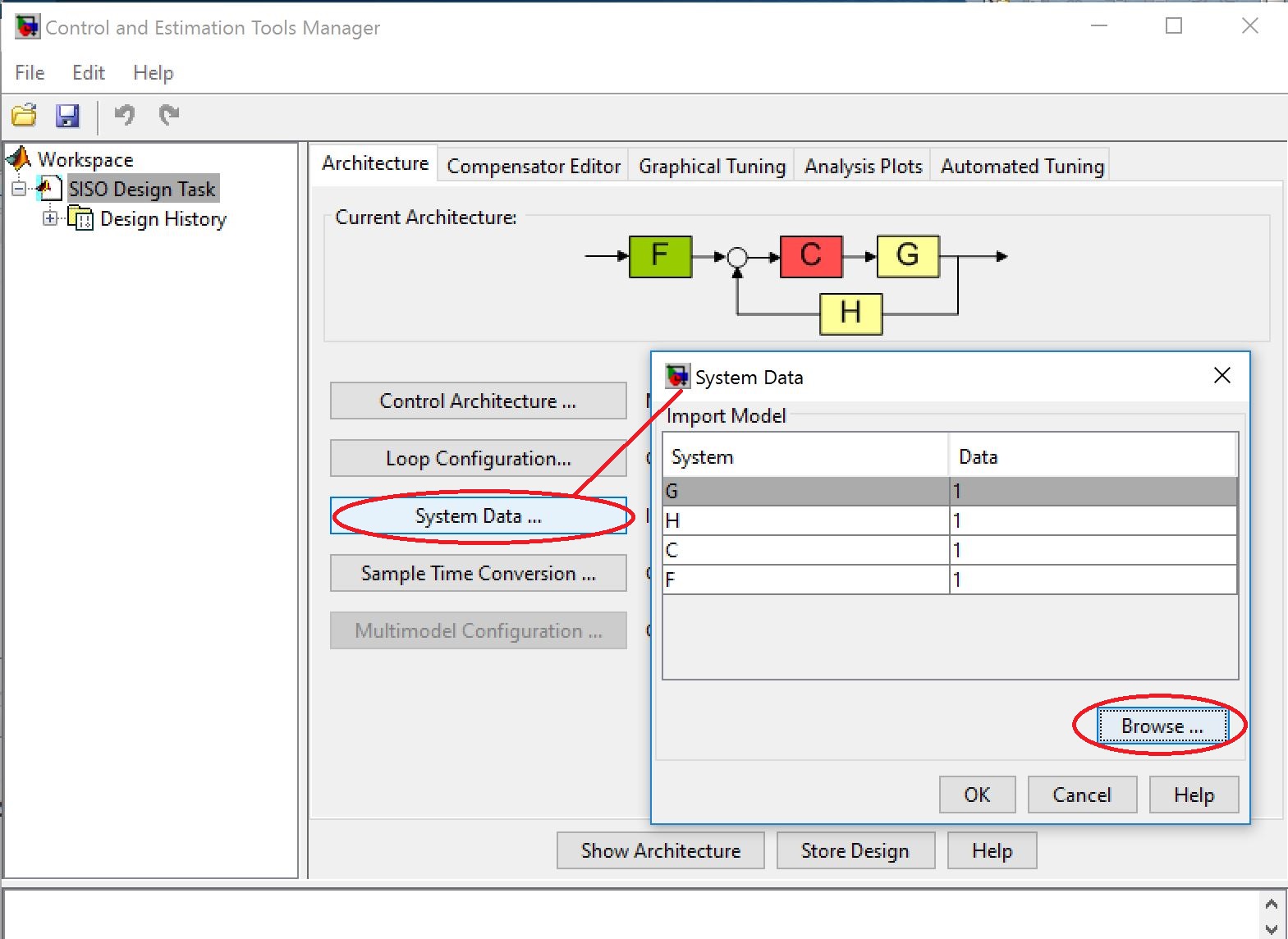Switch to the Compensator Editor tab

coord(534,166)
